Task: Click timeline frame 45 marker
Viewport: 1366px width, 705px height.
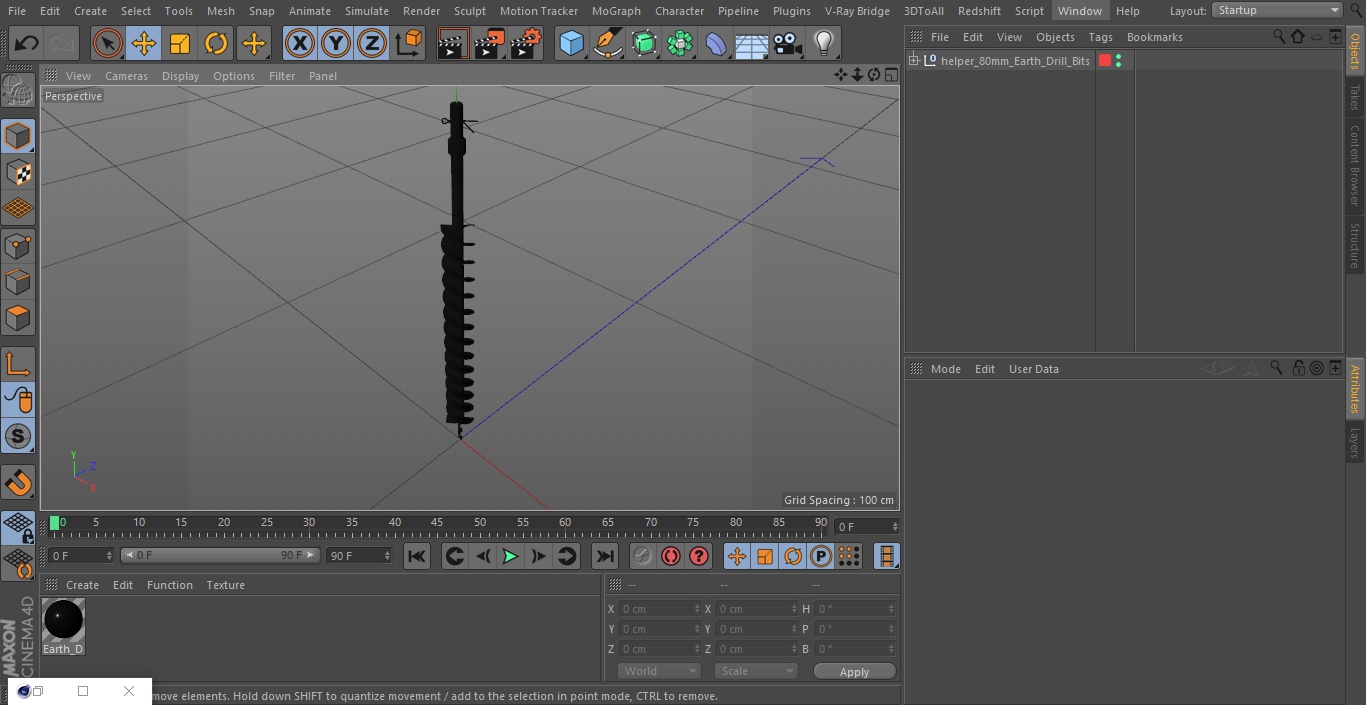Action: click(x=438, y=523)
